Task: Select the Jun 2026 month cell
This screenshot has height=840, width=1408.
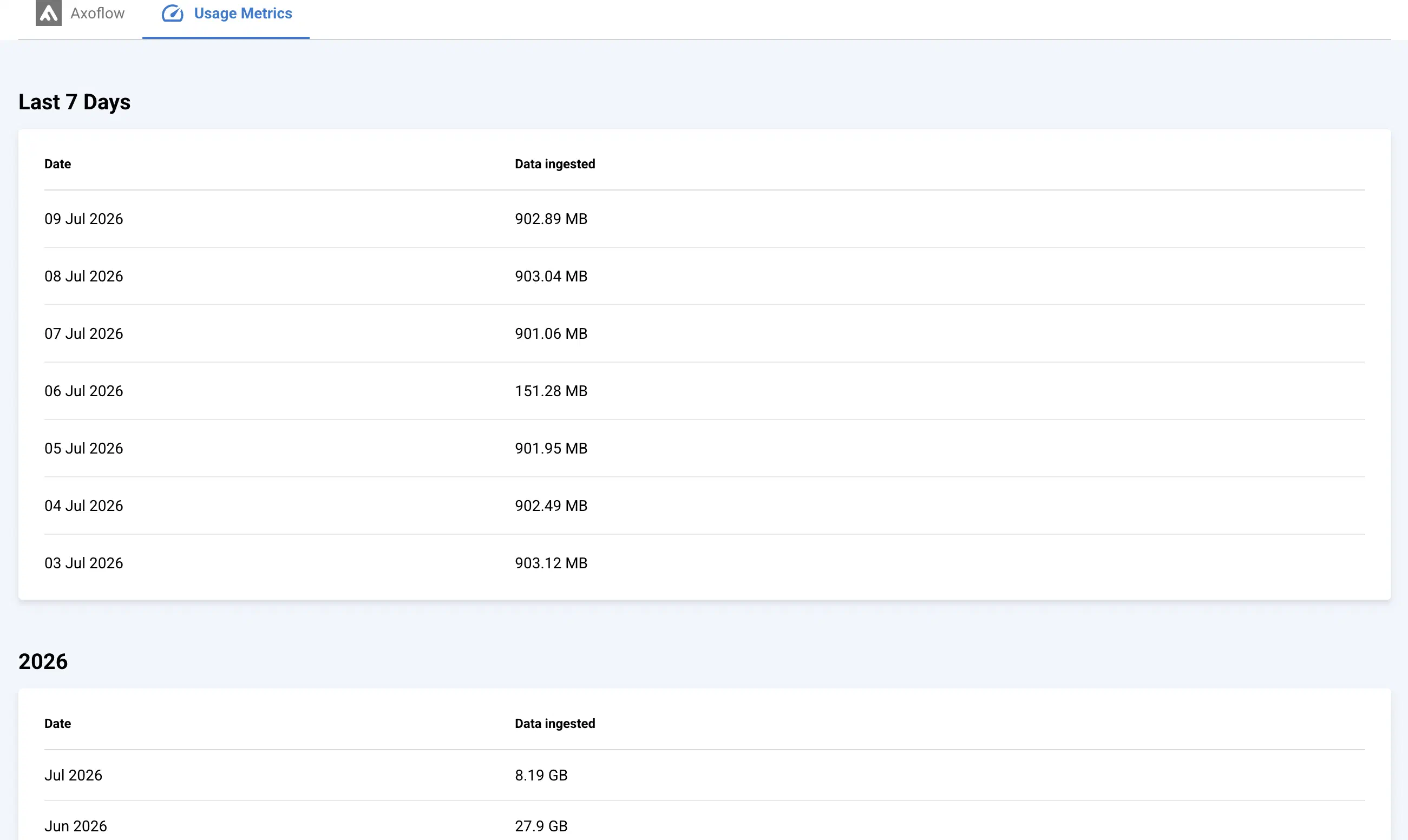Action: coord(76,826)
